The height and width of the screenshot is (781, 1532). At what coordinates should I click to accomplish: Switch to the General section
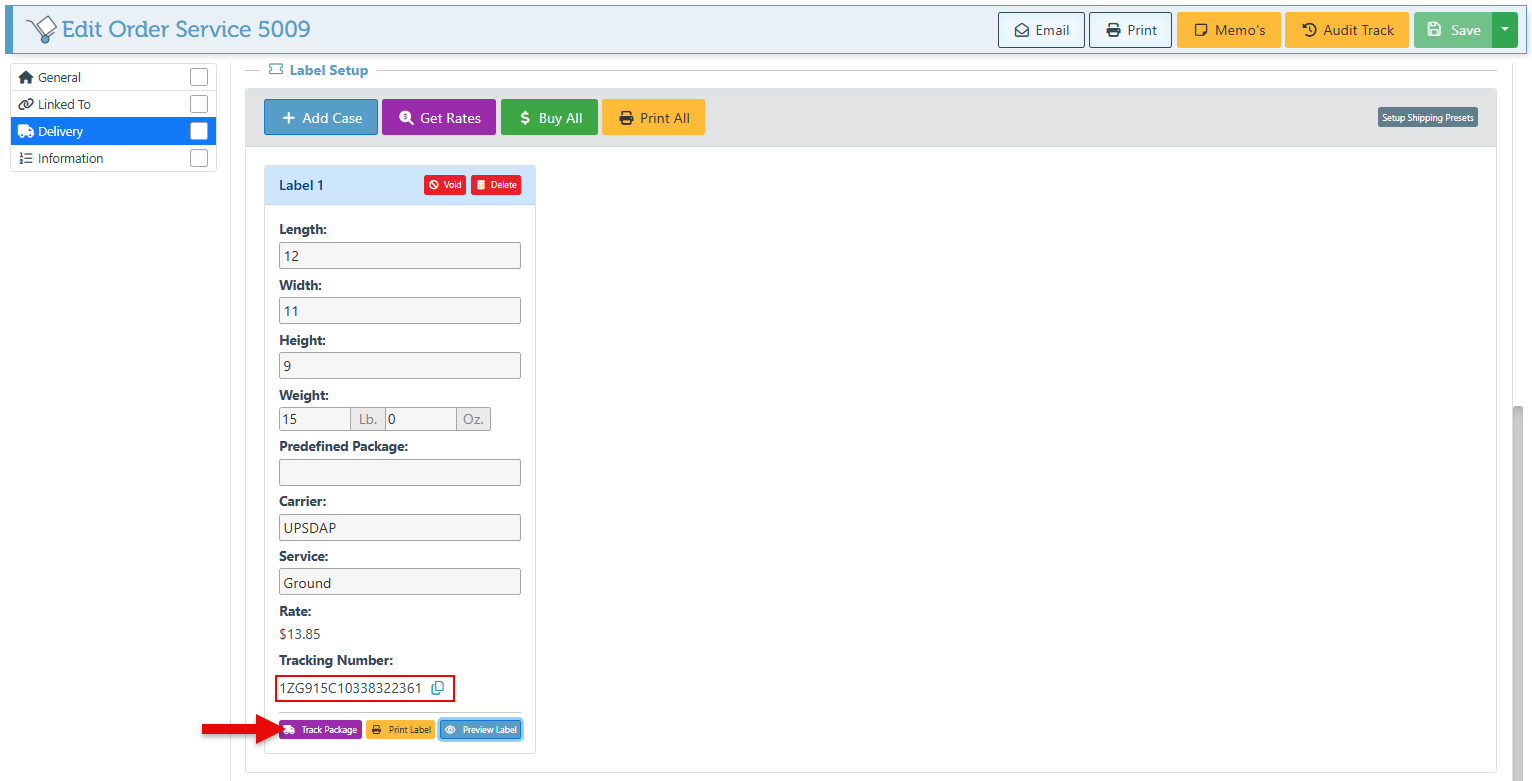coord(60,77)
